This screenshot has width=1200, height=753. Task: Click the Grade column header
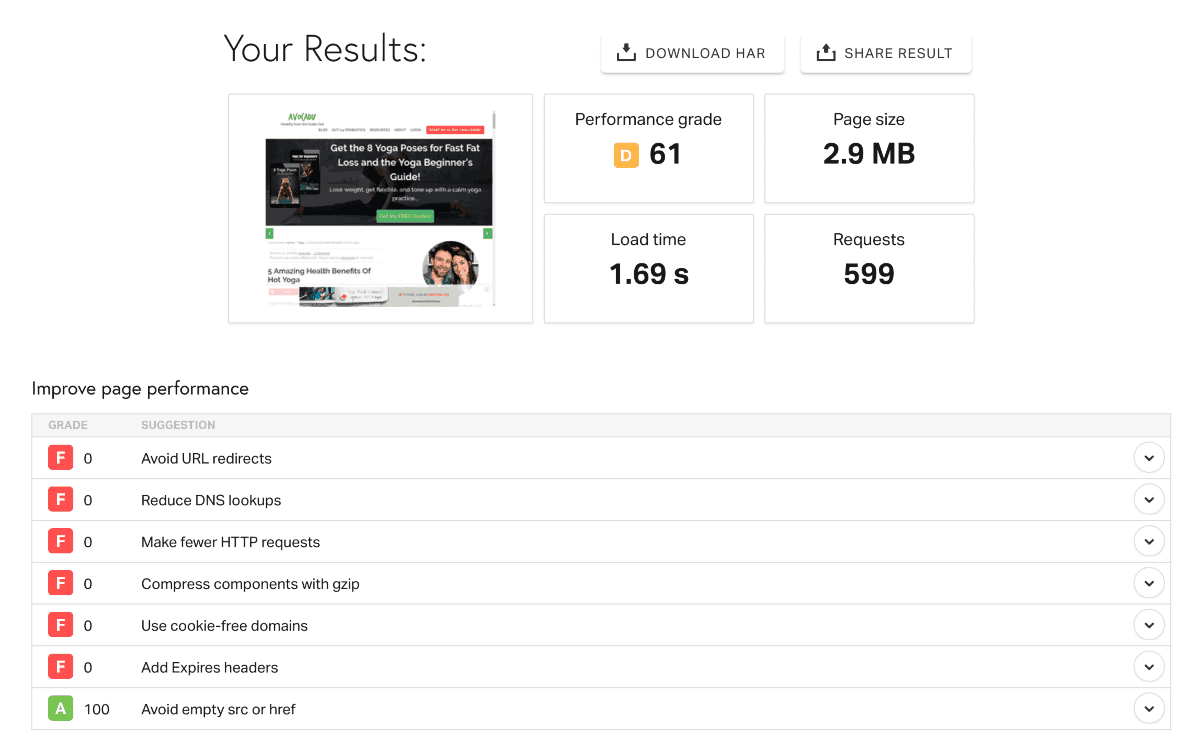[x=68, y=425]
